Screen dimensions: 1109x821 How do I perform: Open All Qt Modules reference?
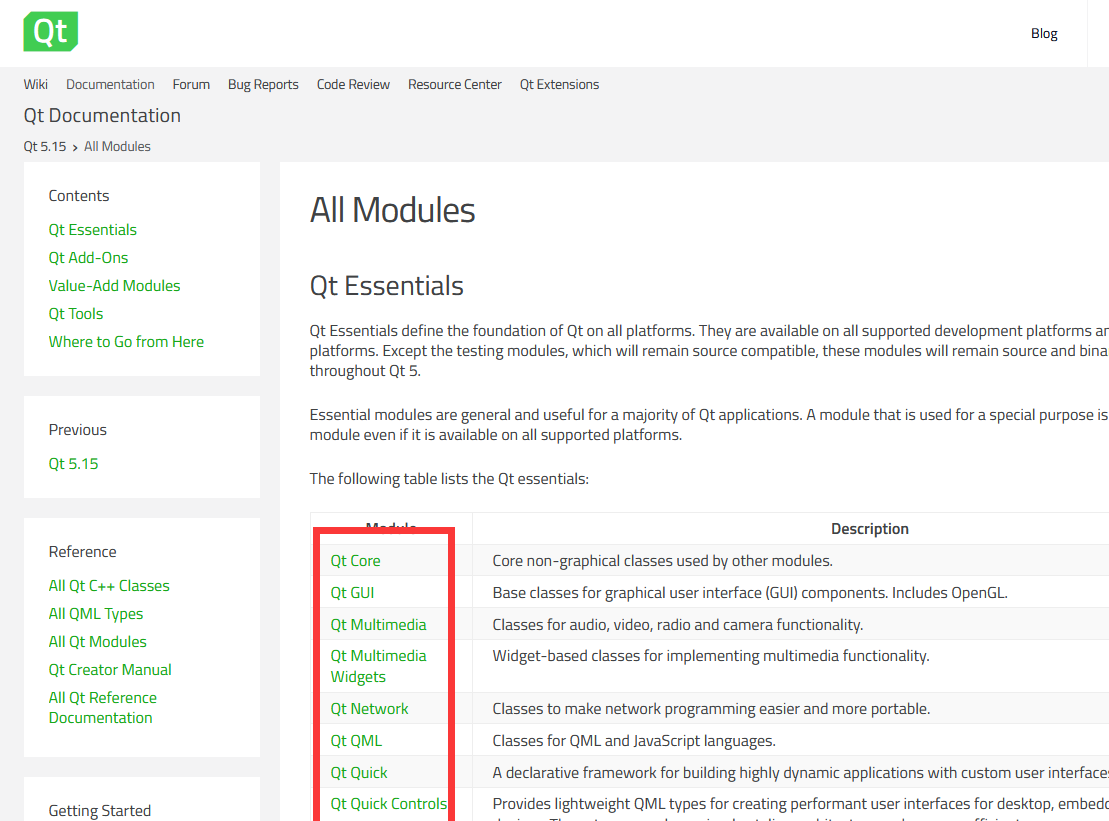(98, 641)
